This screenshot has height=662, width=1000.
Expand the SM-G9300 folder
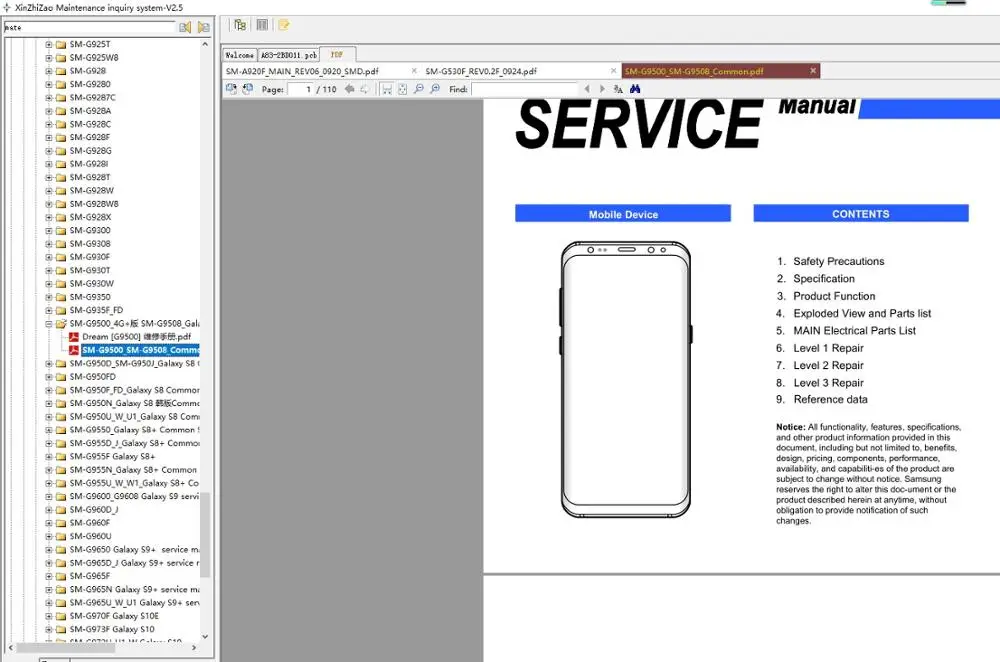click(48, 230)
